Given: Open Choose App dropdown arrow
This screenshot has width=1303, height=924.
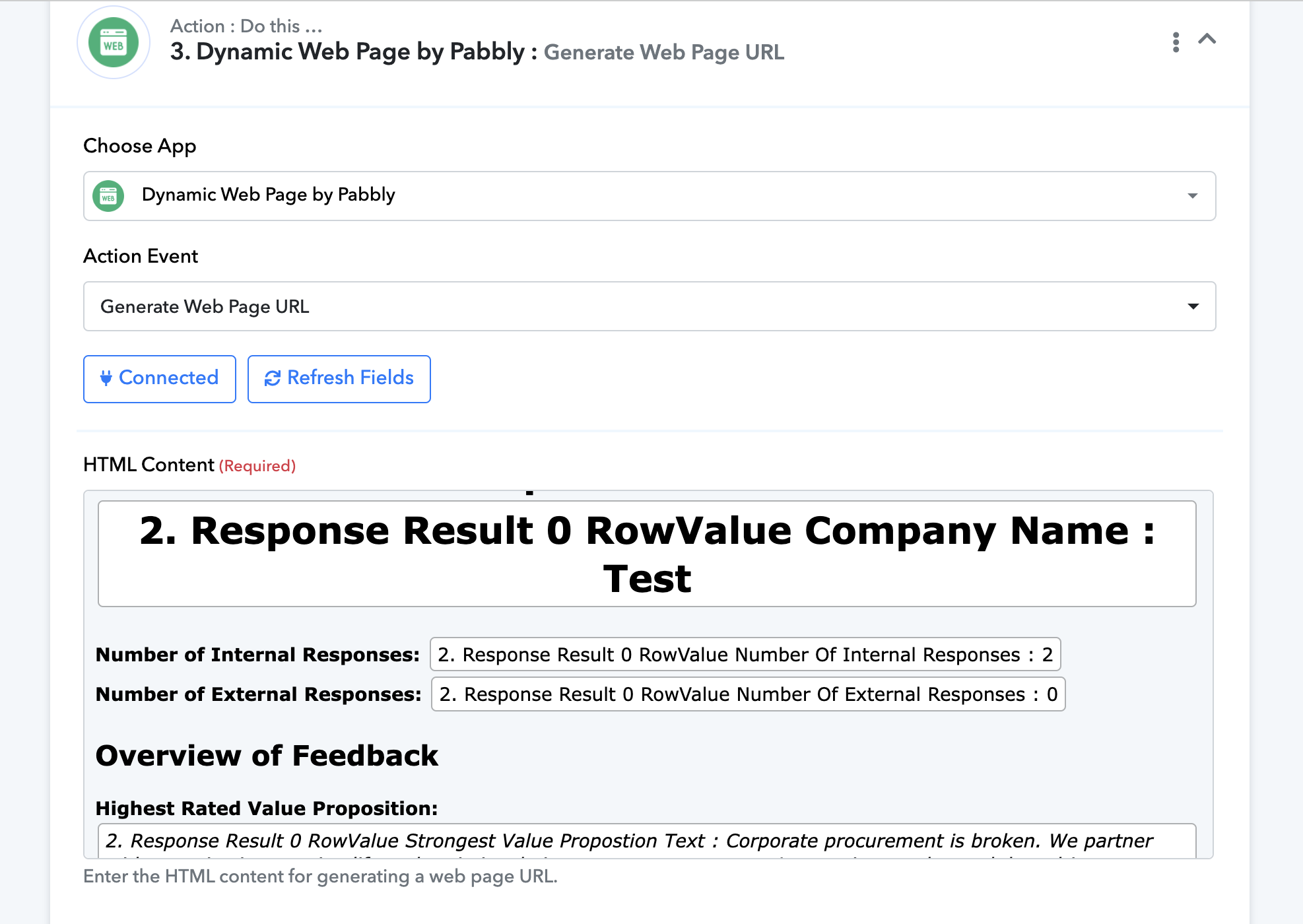Looking at the screenshot, I should coord(1192,196).
